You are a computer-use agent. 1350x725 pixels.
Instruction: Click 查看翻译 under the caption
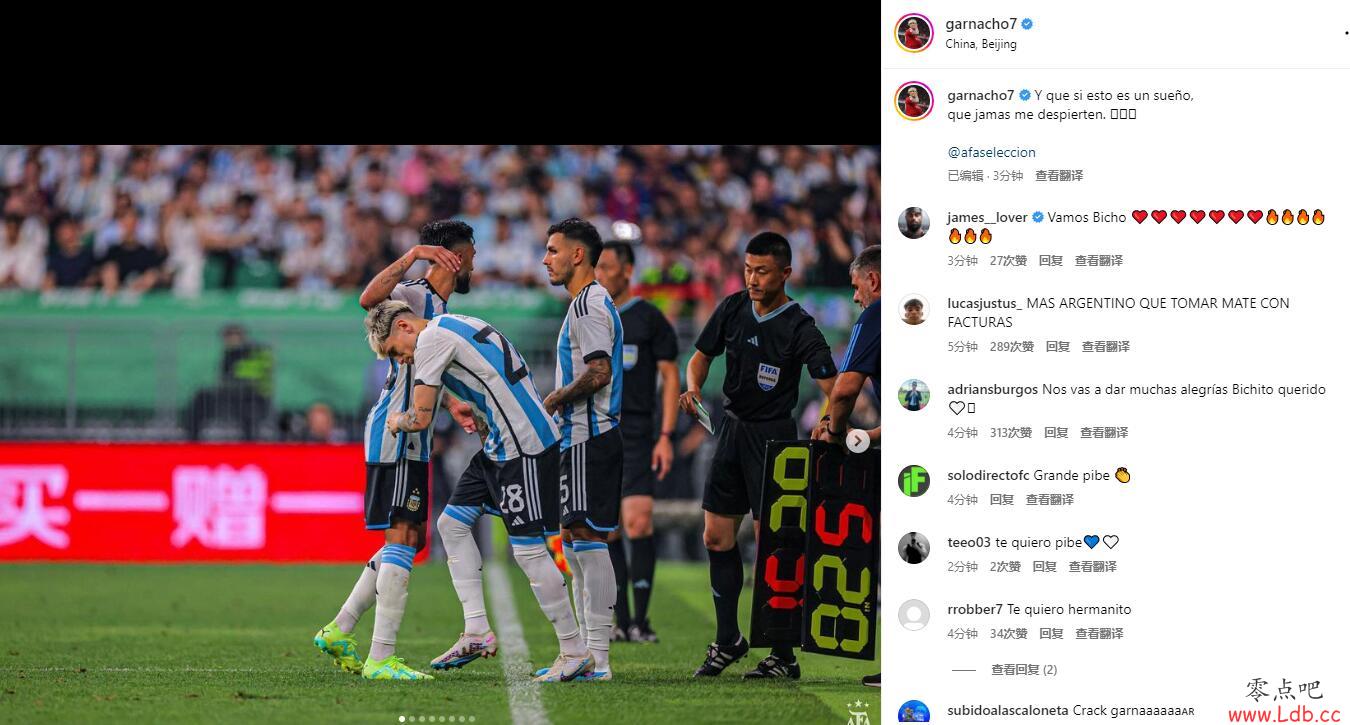click(x=1059, y=176)
